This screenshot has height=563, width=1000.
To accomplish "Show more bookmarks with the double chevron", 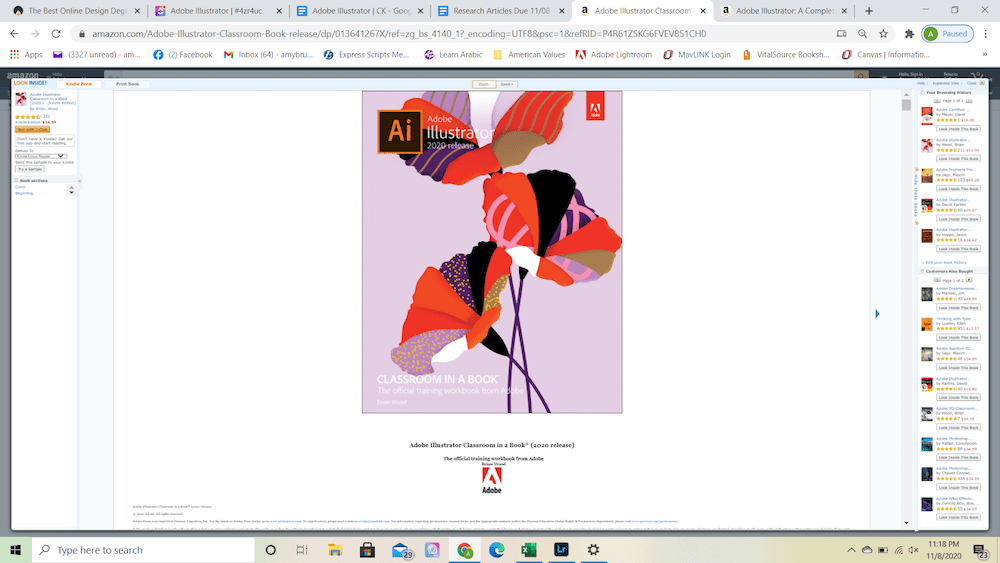I will (x=985, y=55).
